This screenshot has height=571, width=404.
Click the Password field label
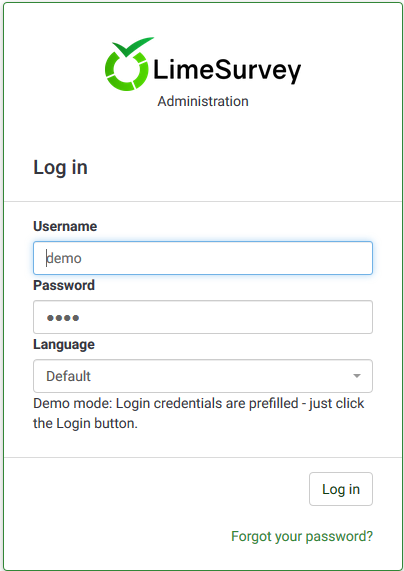[x=64, y=285]
